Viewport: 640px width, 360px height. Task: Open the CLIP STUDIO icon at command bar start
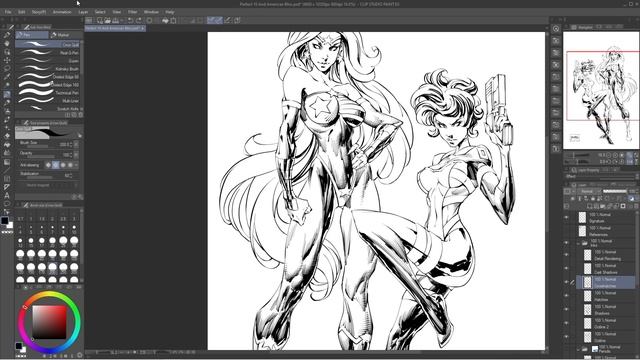tap(89, 20)
